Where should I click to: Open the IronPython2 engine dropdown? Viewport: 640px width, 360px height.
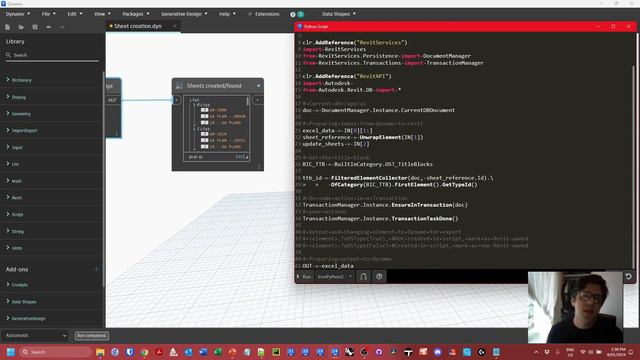pos(335,277)
